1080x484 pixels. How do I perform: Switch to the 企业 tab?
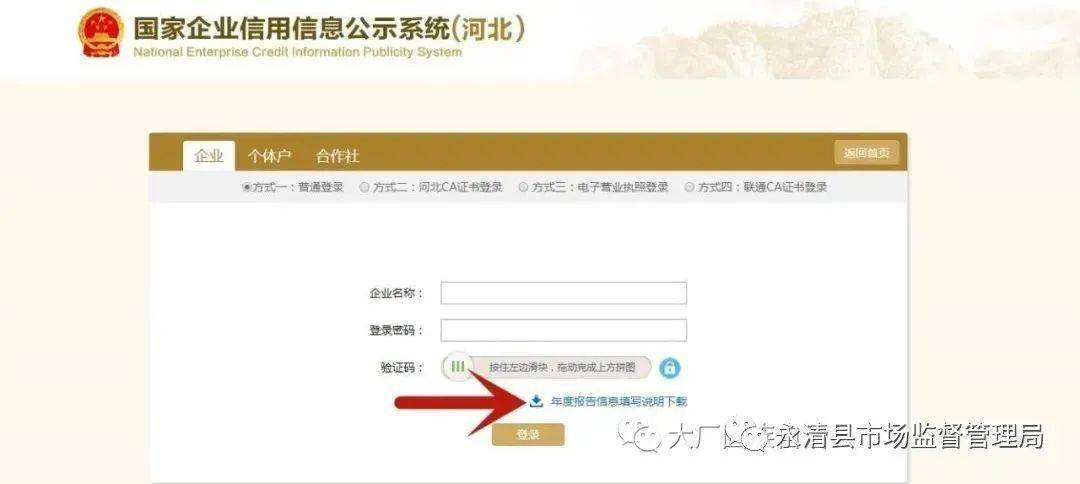209,156
